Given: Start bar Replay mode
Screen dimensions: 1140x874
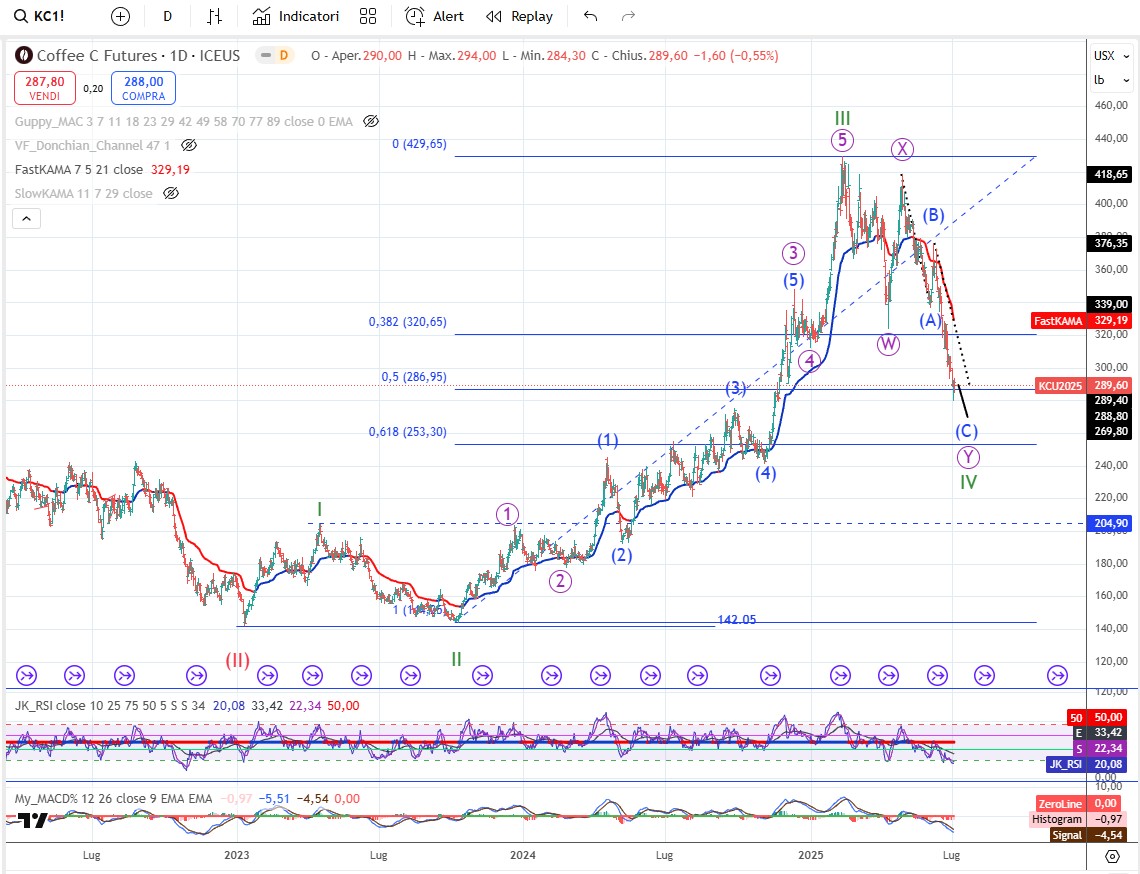Looking at the screenshot, I should (x=520, y=16).
